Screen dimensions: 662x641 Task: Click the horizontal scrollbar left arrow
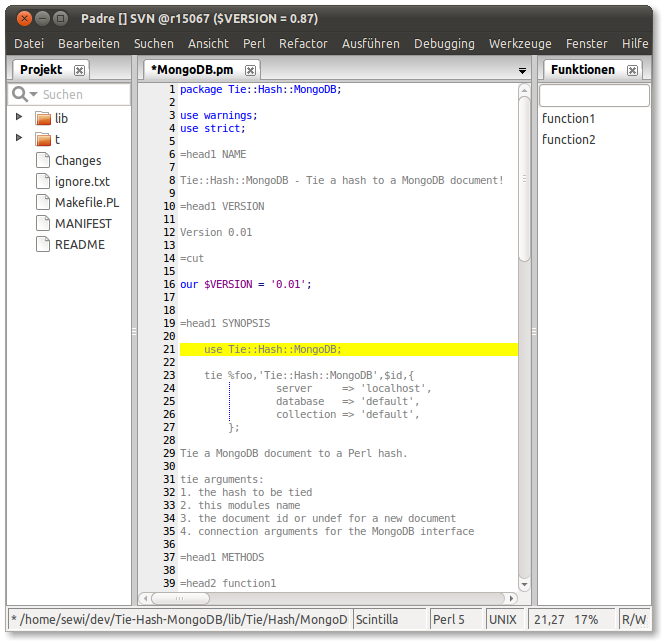click(x=145, y=598)
